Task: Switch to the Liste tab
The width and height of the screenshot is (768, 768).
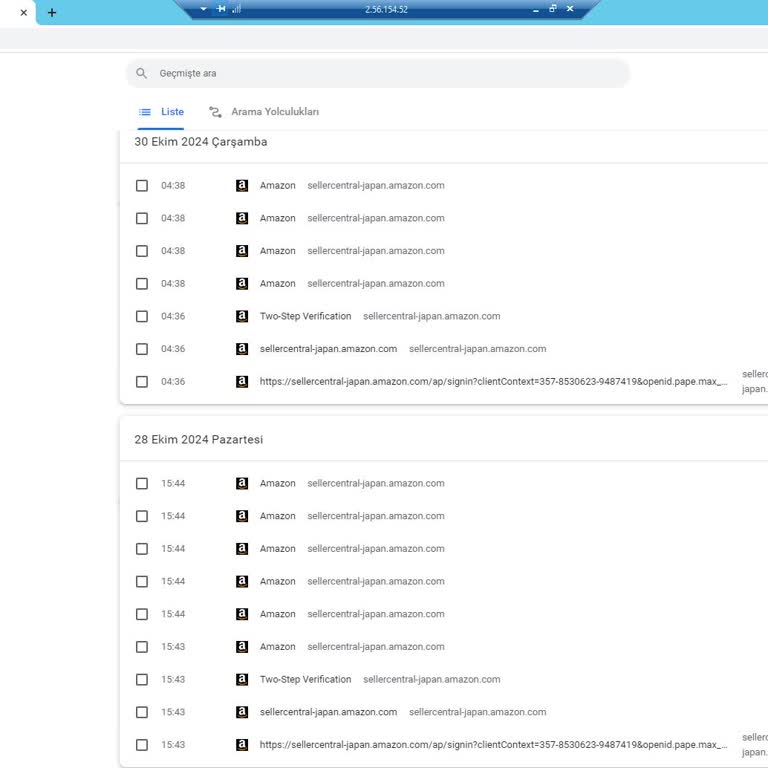Action: click(172, 112)
